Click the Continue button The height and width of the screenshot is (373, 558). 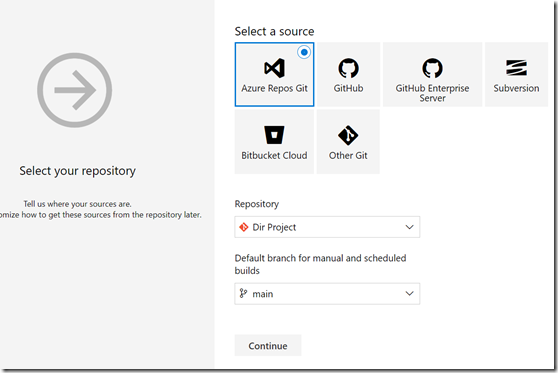tap(268, 346)
